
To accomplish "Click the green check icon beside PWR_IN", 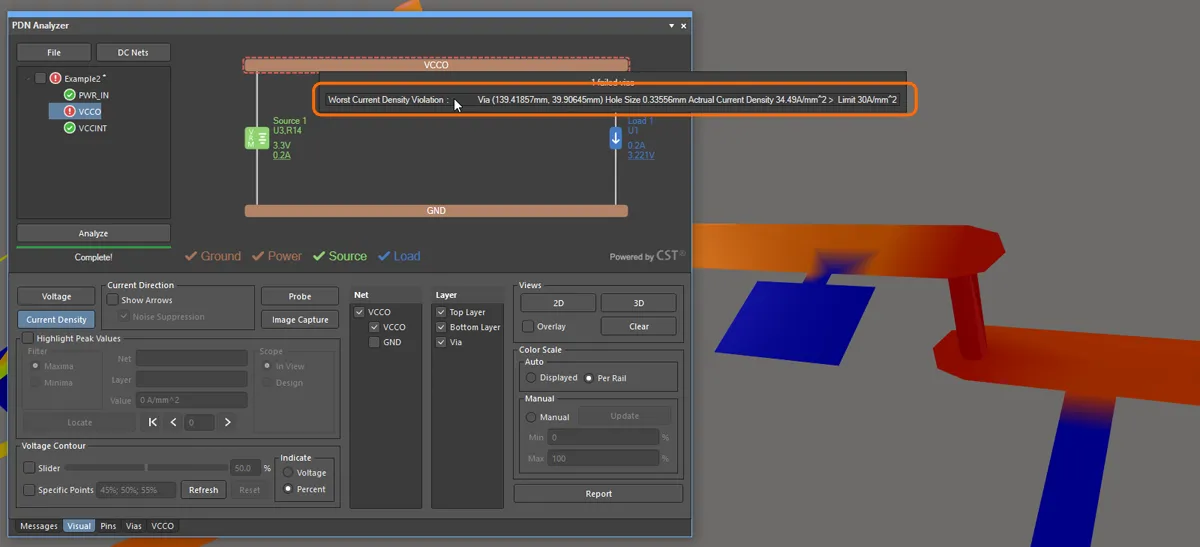I will tap(70, 95).
